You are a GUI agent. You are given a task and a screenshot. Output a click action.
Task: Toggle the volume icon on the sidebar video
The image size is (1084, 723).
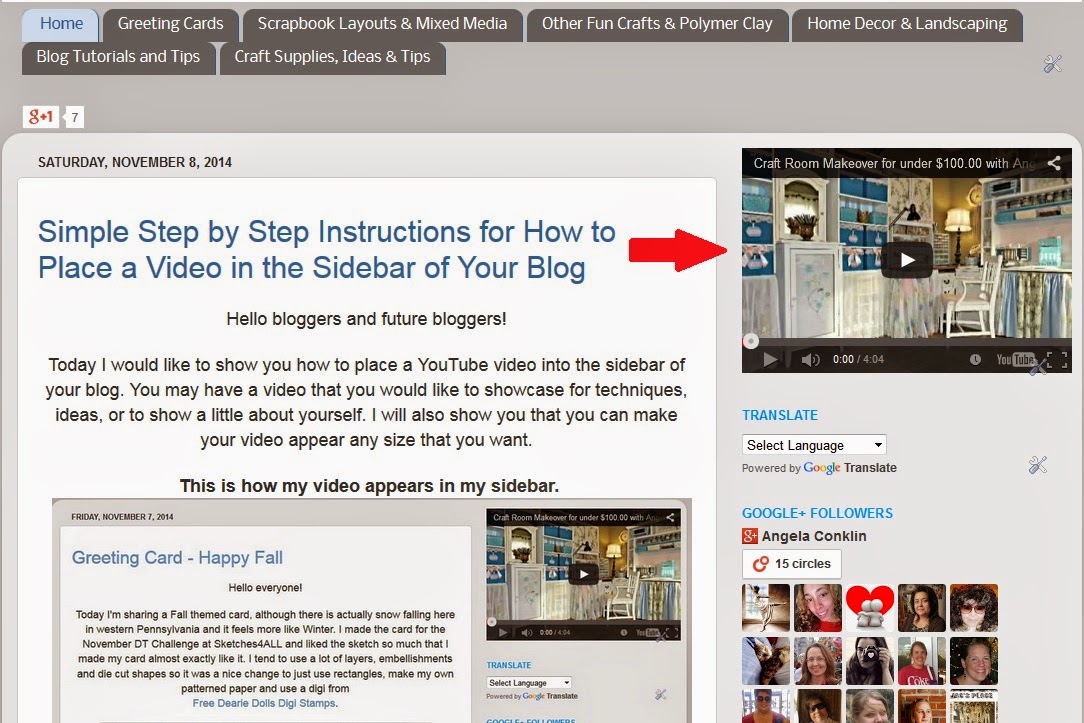click(x=810, y=359)
